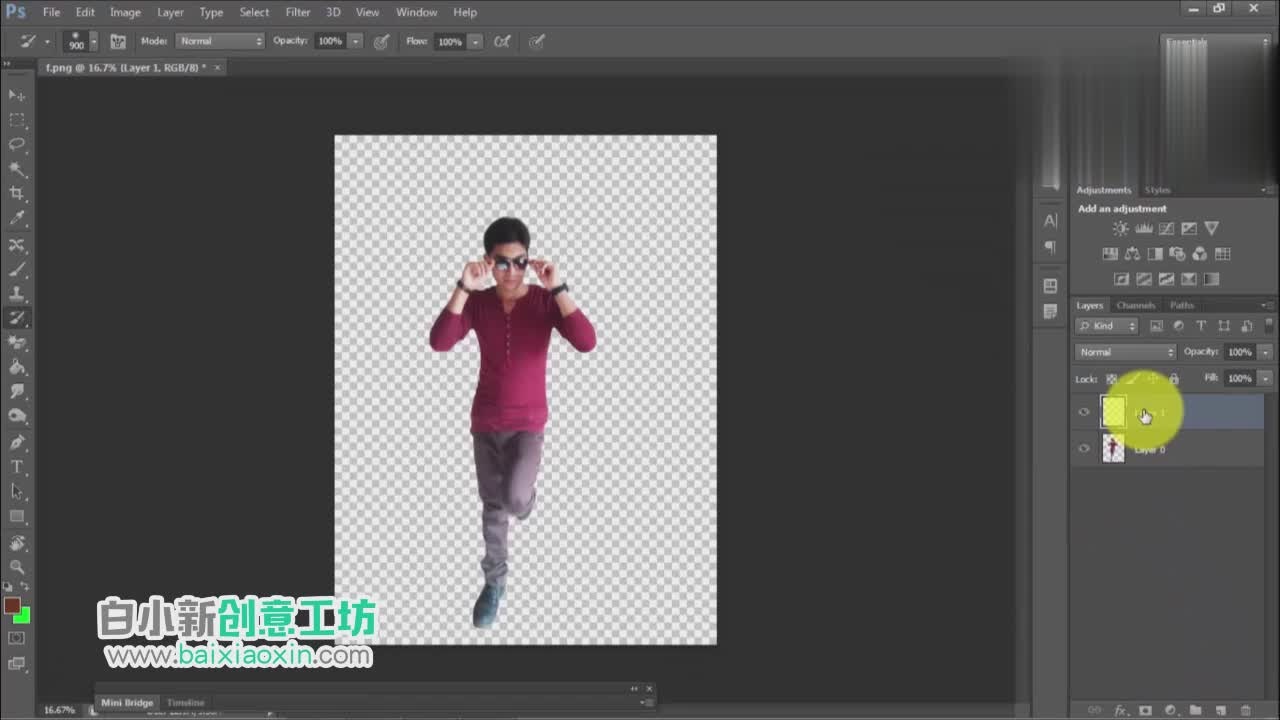The width and height of the screenshot is (1280, 720).
Task: Select the Move tool
Action: click(17, 95)
